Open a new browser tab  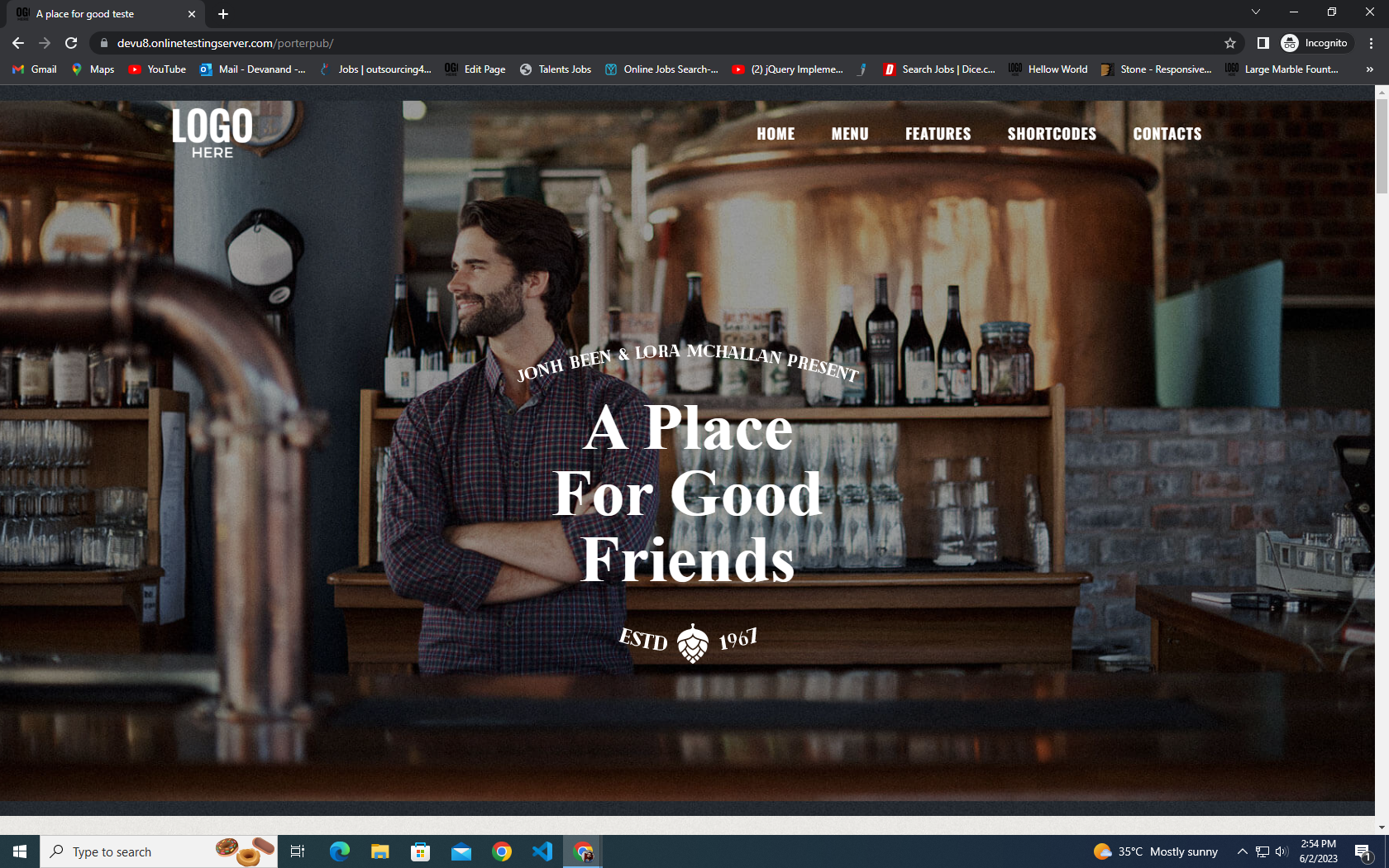(x=223, y=14)
